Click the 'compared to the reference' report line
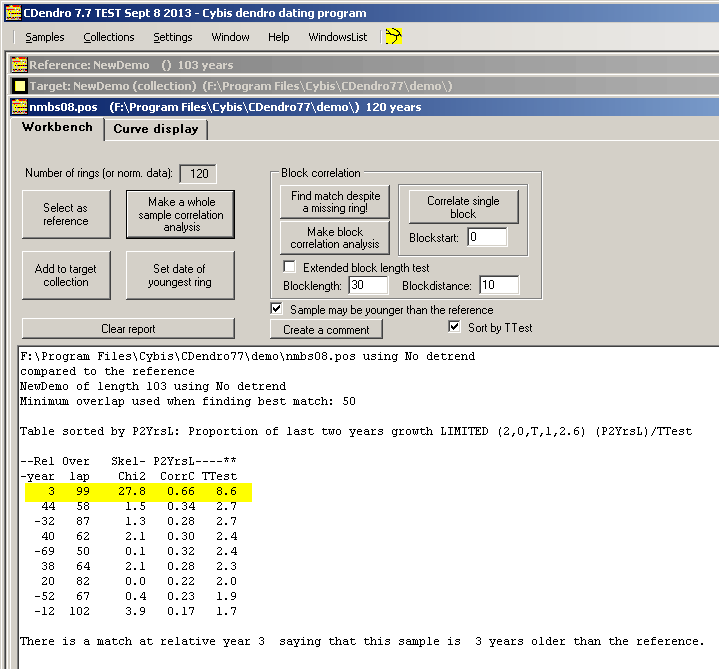 click(107, 371)
